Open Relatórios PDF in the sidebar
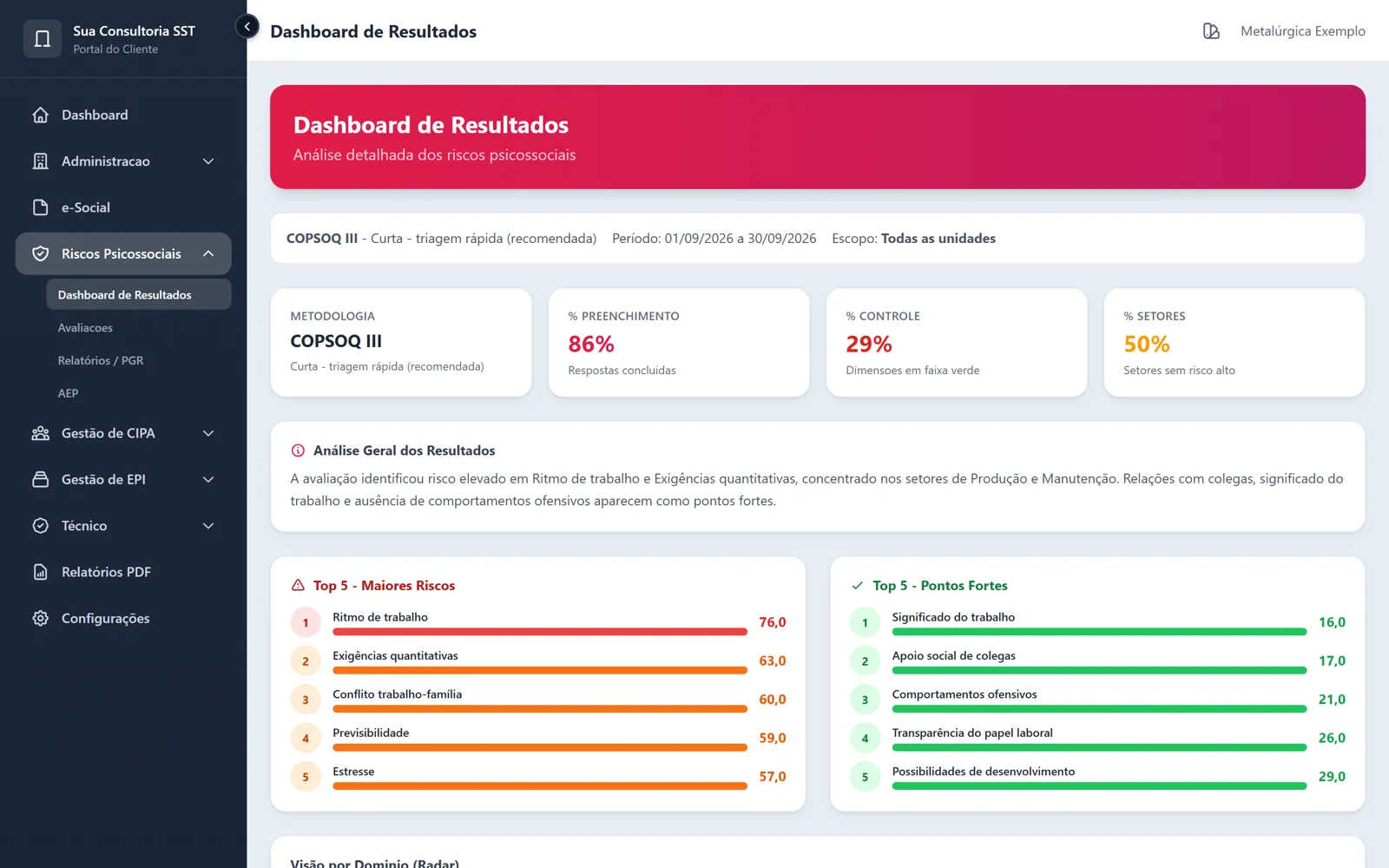The image size is (1389, 868). tap(123, 572)
